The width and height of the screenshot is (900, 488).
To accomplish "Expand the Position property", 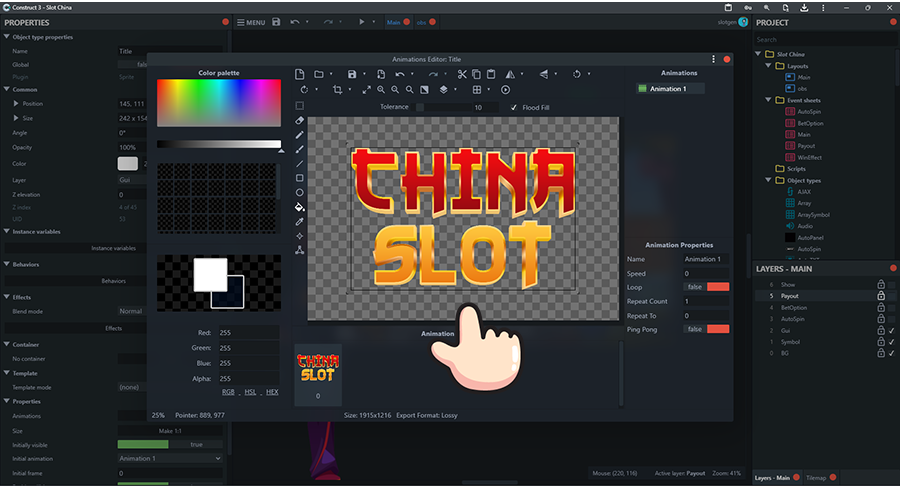I will tap(16, 104).
